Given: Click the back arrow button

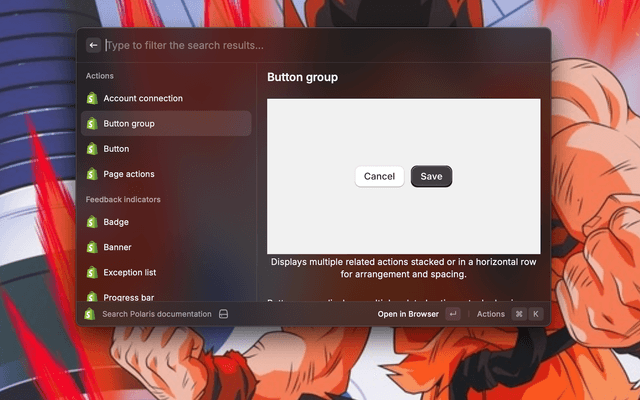Looking at the screenshot, I should tap(93, 45).
